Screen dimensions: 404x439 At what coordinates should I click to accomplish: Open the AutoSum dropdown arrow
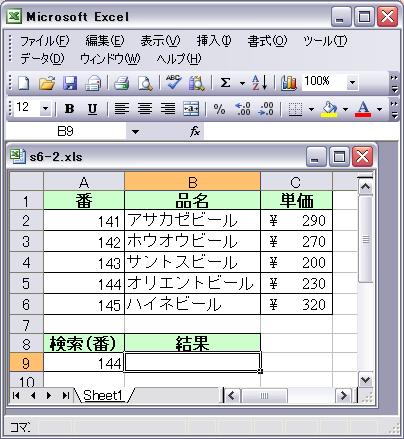pyautogui.click(x=242, y=83)
